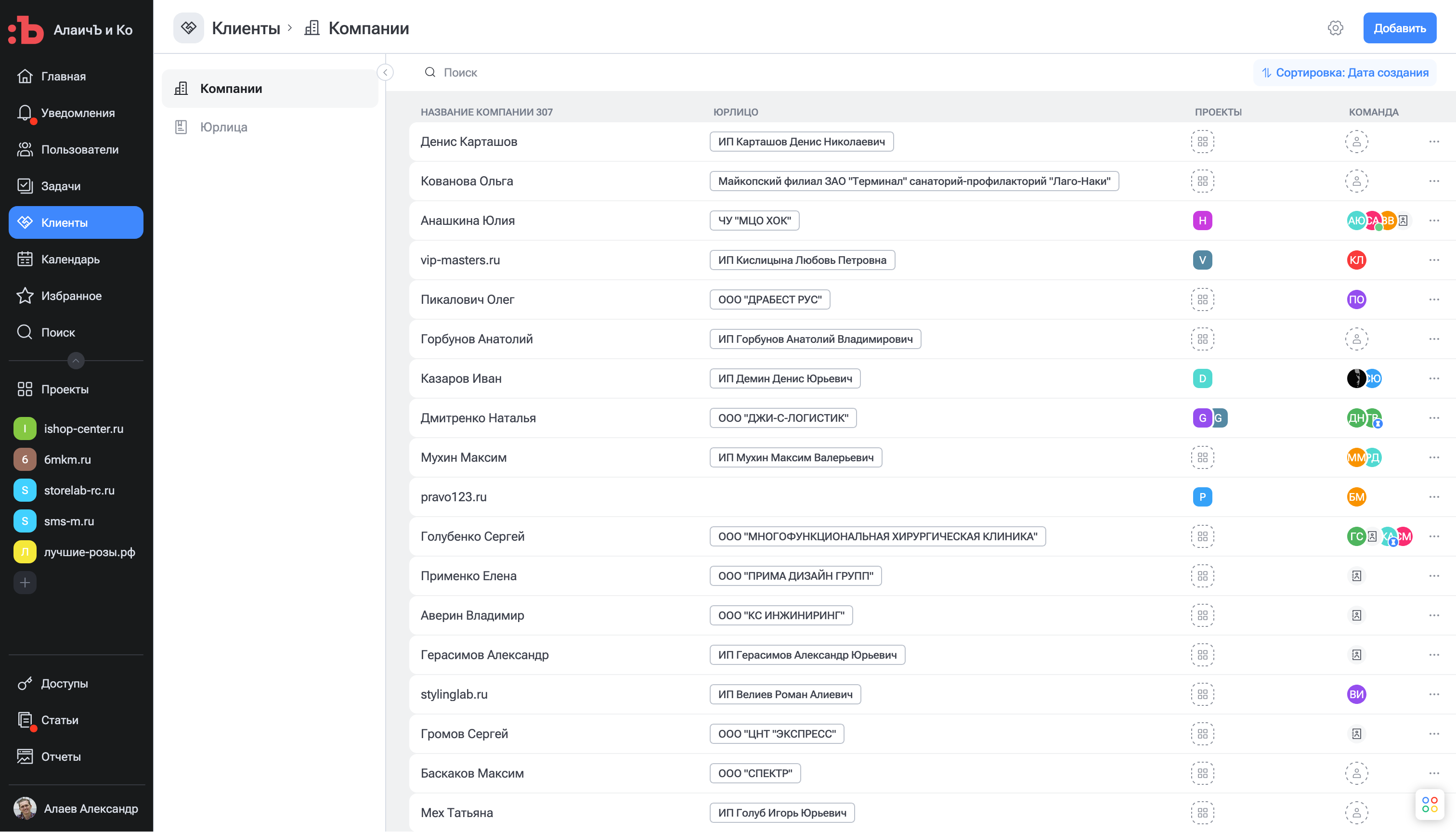Open more options for vip-masters.ru row
The image size is (1456, 832).
click(x=1434, y=260)
